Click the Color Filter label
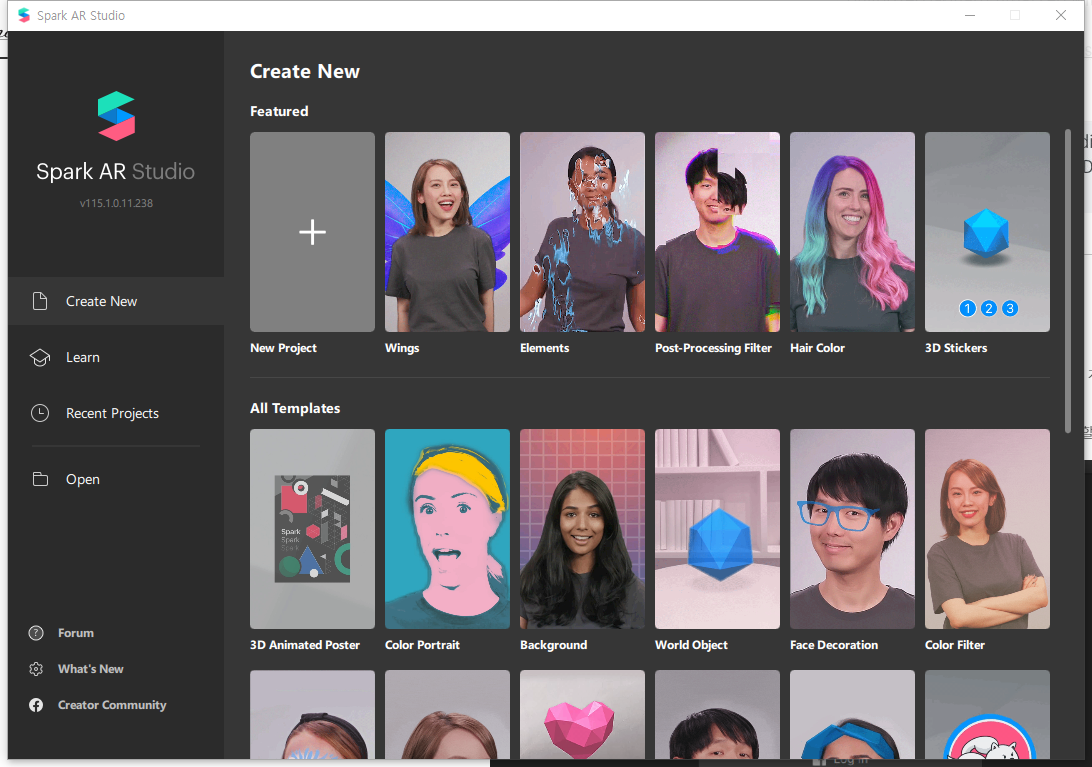Screen dimensions: 1092x767 (x=955, y=645)
